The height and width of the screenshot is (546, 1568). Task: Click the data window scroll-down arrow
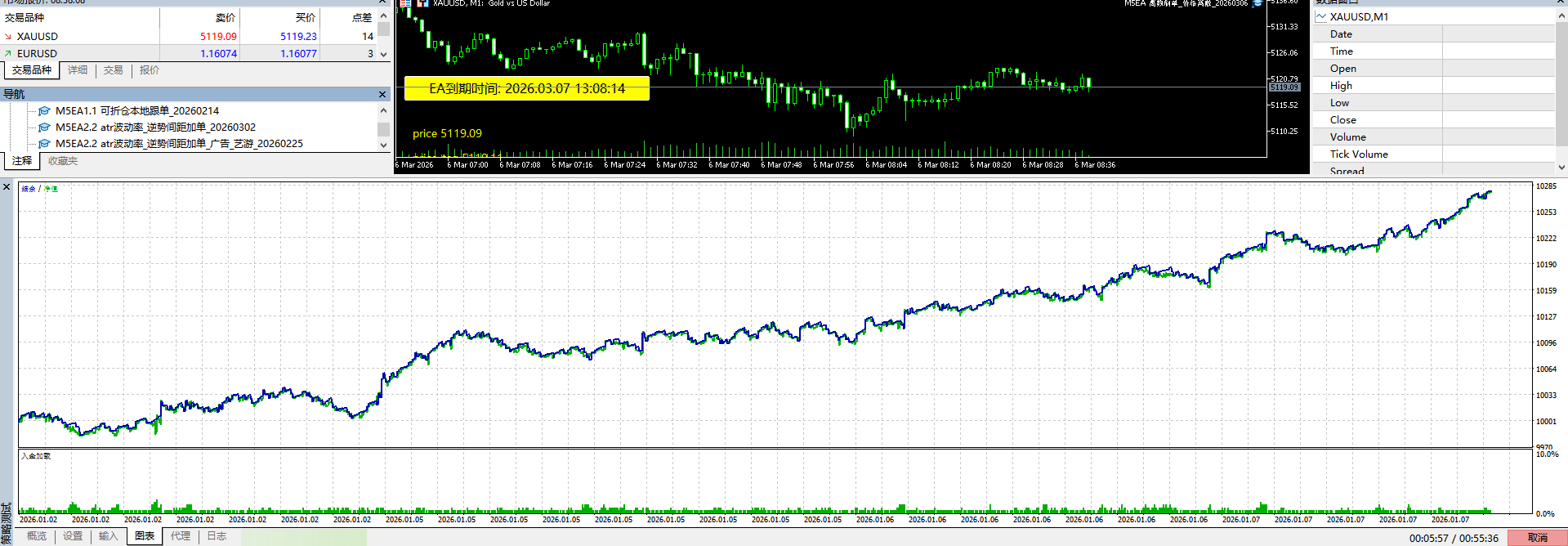[x=1561, y=168]
